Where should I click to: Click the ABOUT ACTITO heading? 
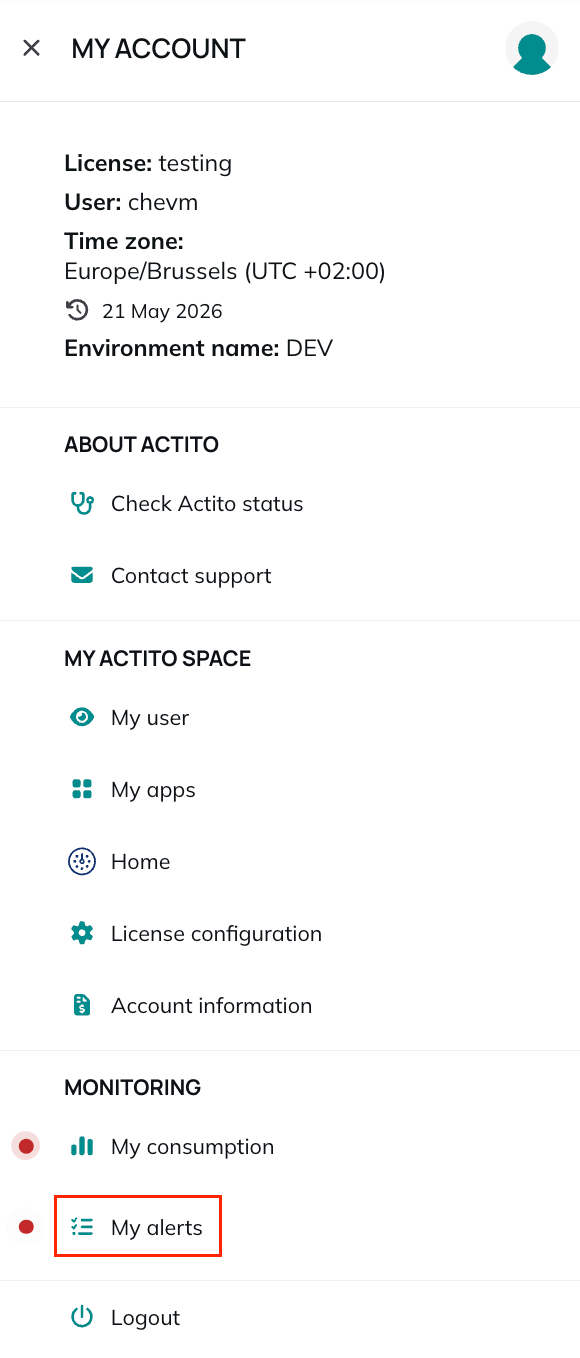coord(141,444)
